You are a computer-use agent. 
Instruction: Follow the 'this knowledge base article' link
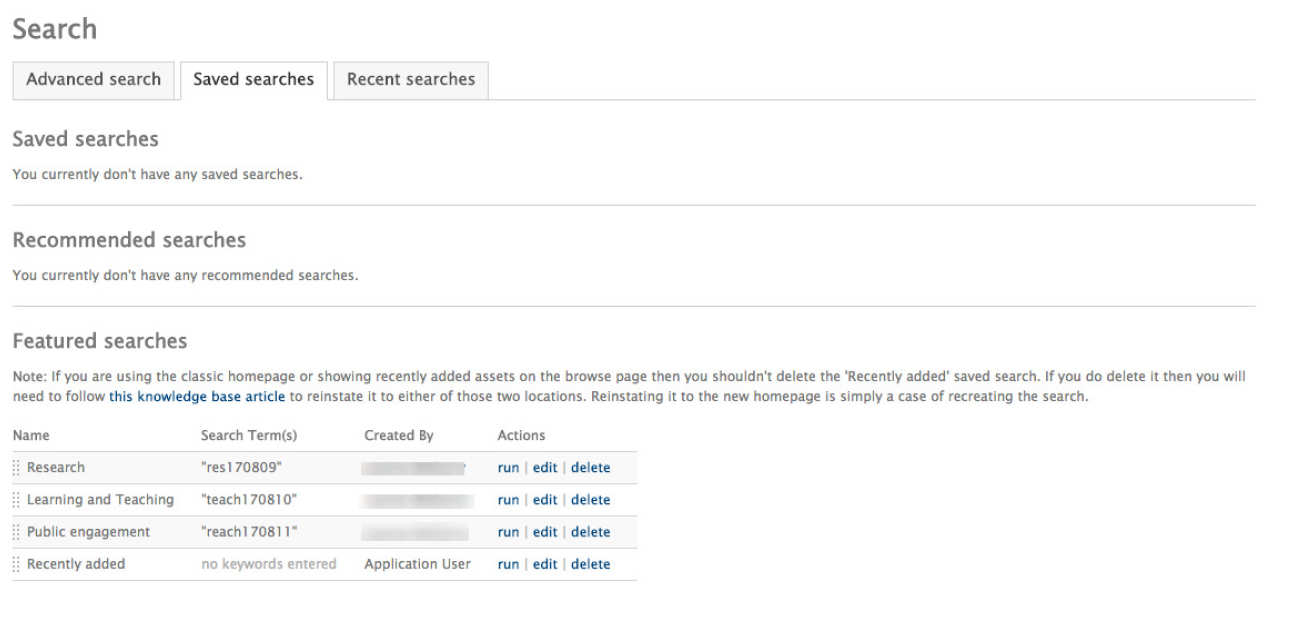coord(197,396)
